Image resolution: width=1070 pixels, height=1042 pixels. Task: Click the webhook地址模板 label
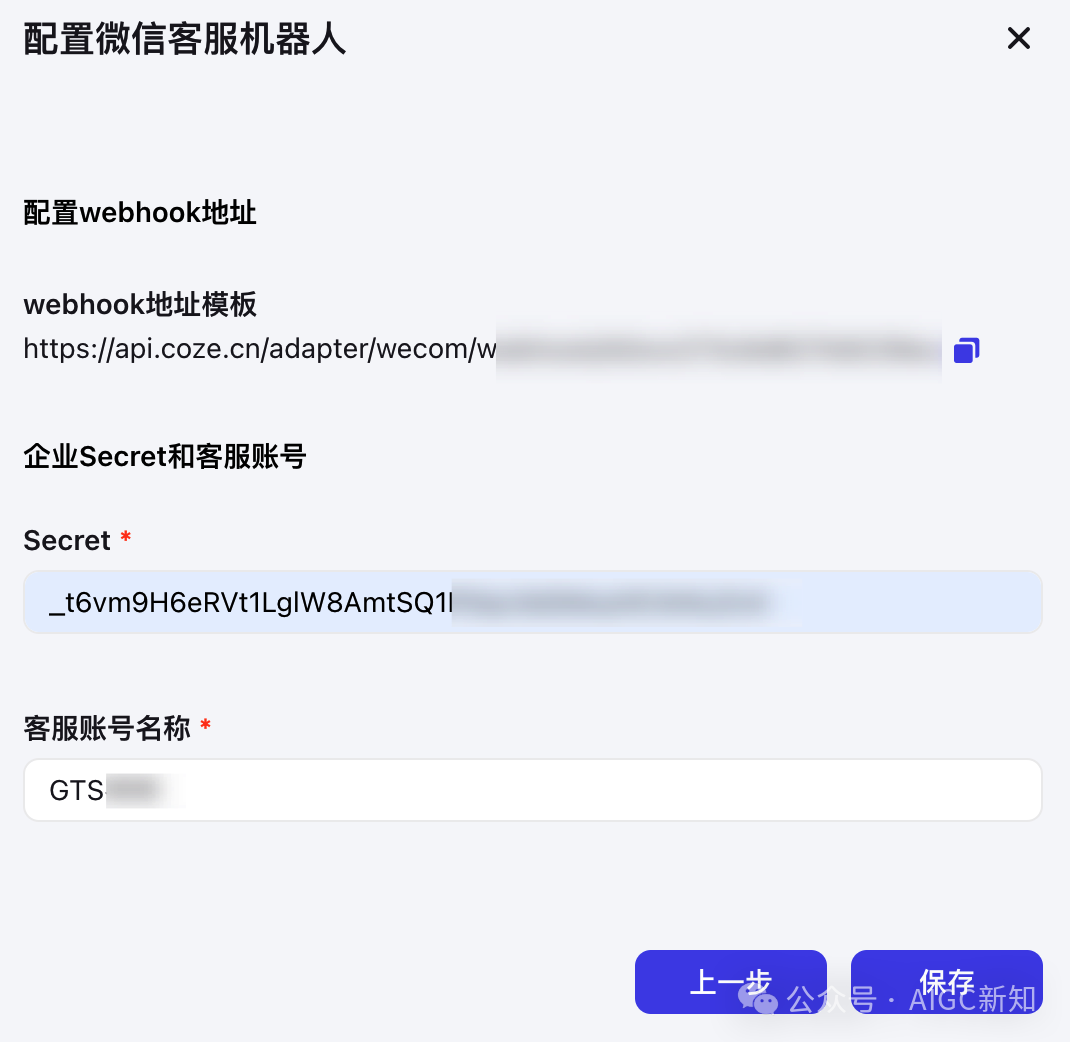pyautogui.click(x=140, y=304)
